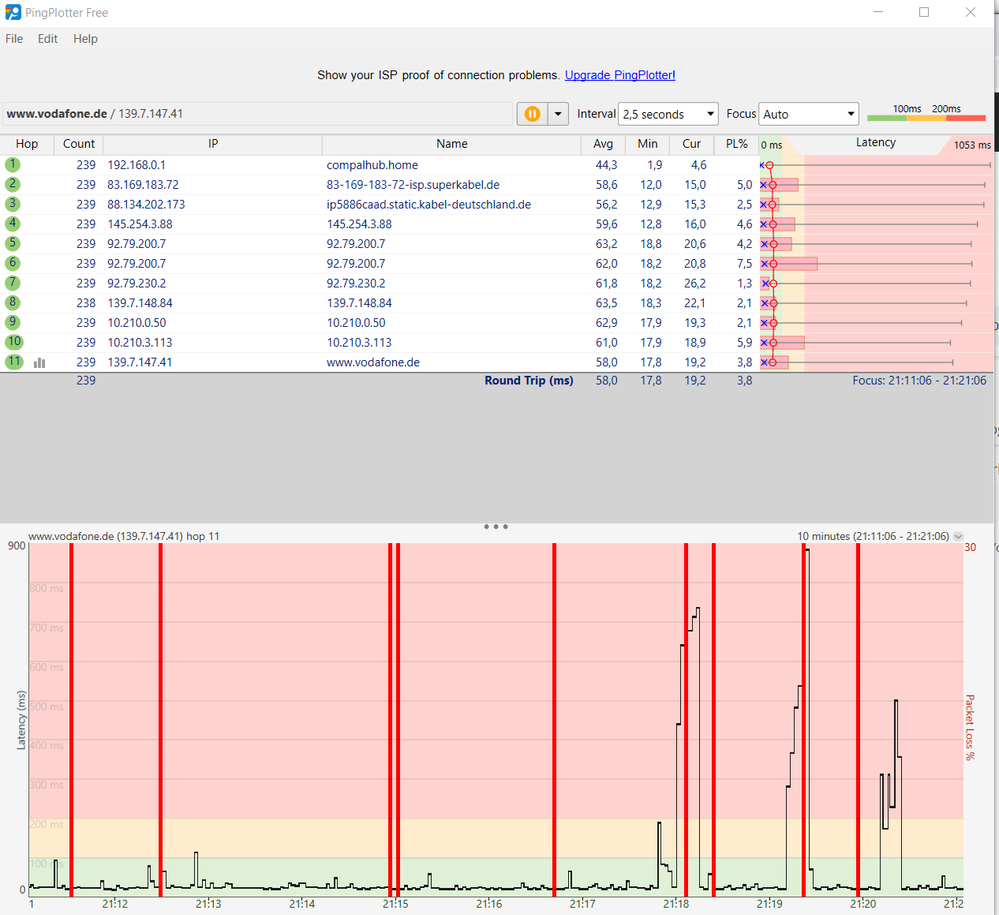
Task: Click the Cur column header
Action: pyautogui.click(x=691, y=144)
